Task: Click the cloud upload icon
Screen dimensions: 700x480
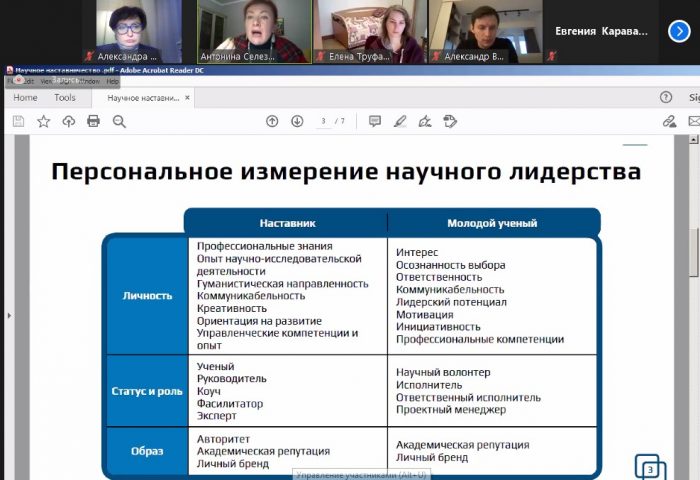Action: pos(68,121)
